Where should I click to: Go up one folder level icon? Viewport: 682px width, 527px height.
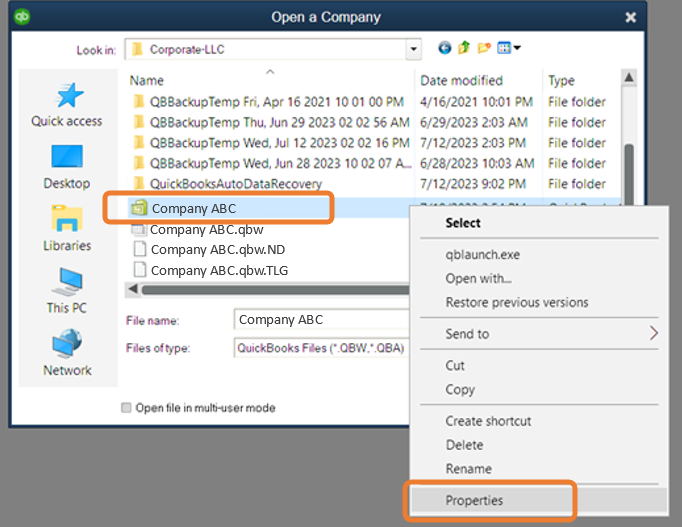464,47
